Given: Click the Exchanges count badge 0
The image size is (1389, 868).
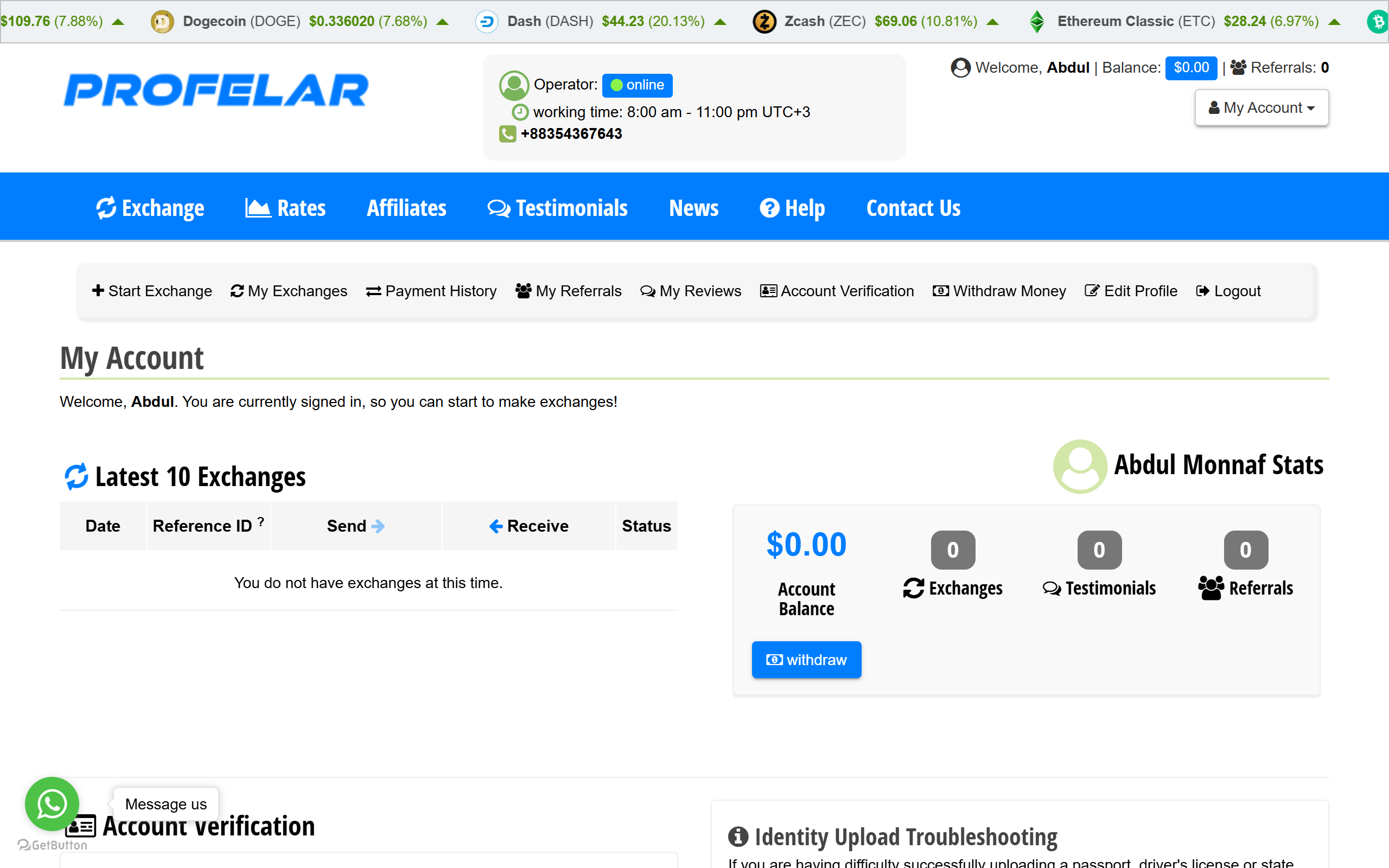Looking at the screenshot, I should click(x=953, y=550).
